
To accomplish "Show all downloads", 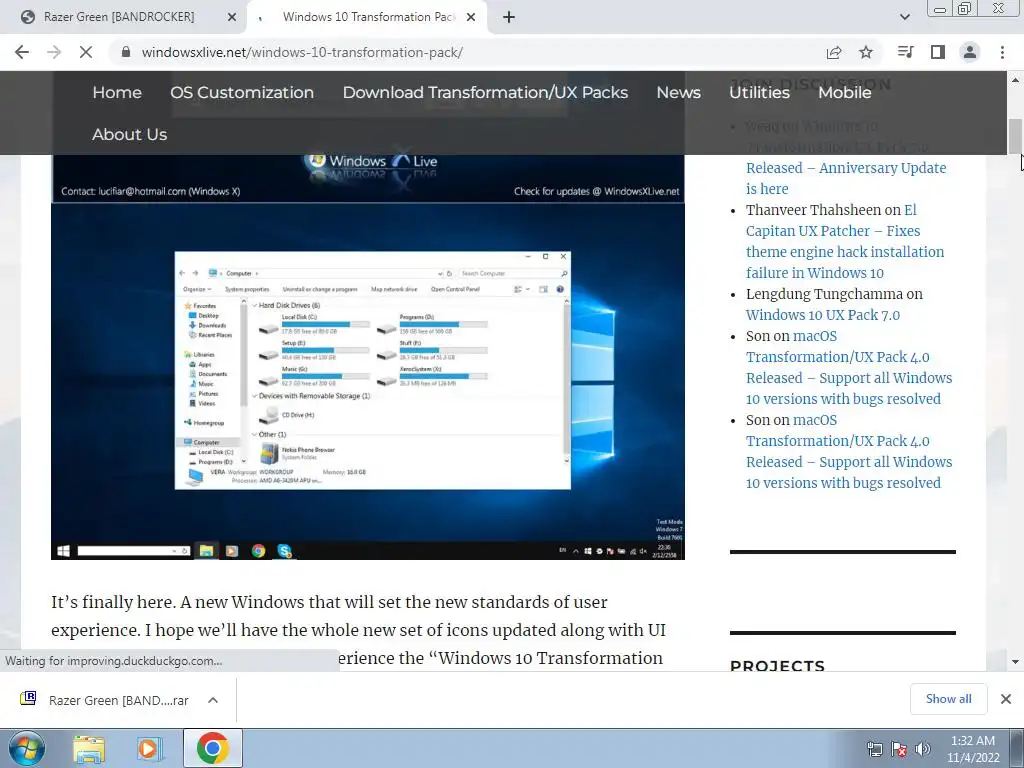I will [x=948, y=699].
